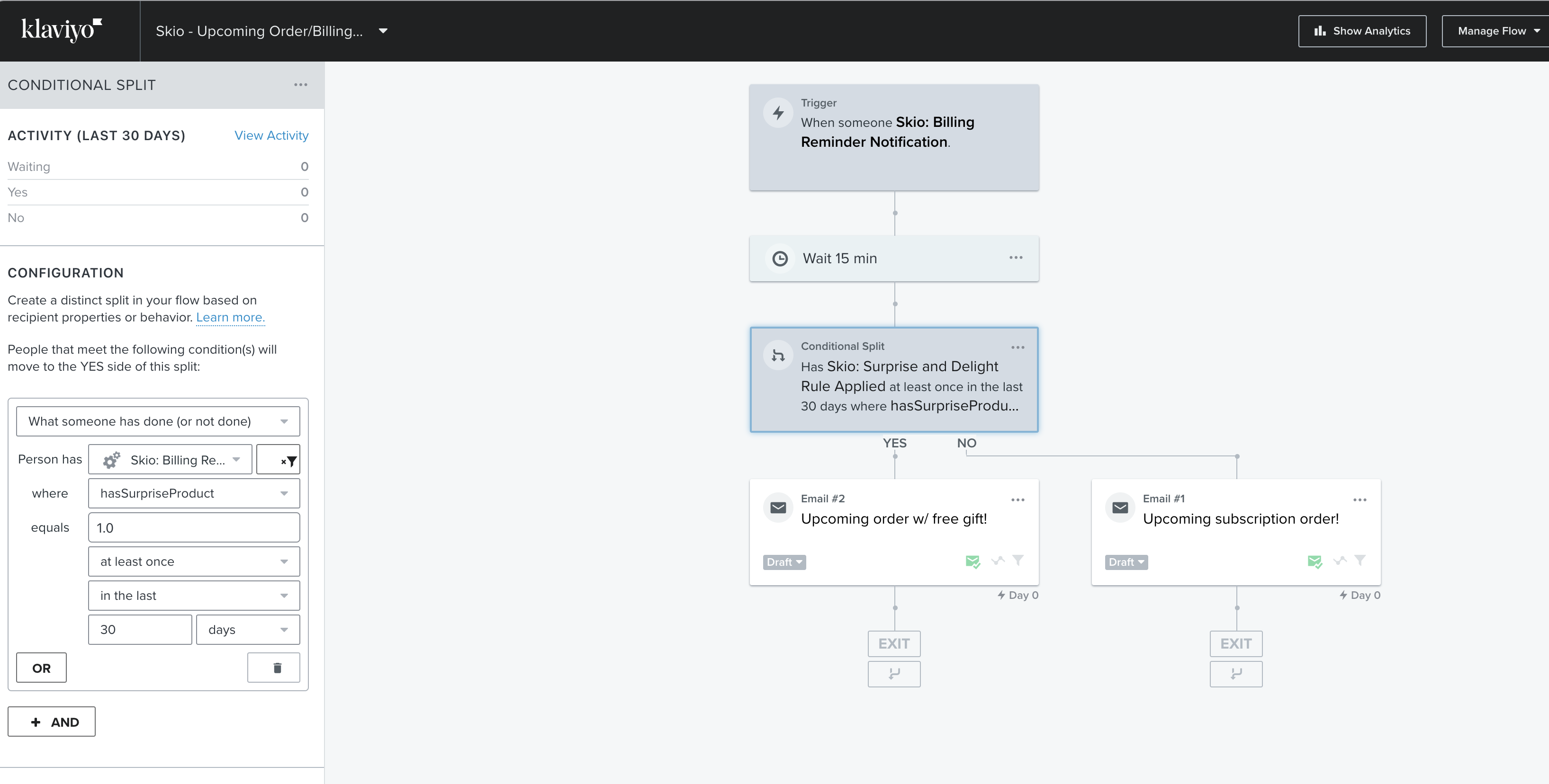Click the 30 days number field
This screenshot has width=1549, height=784.
click(x=140, y=630)
